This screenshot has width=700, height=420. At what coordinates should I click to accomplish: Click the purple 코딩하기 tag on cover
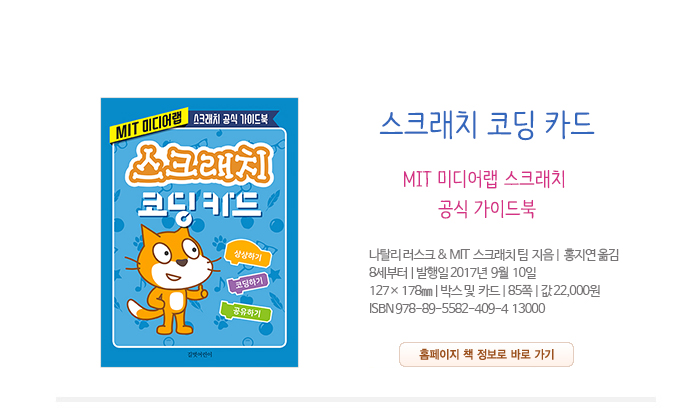248,283
